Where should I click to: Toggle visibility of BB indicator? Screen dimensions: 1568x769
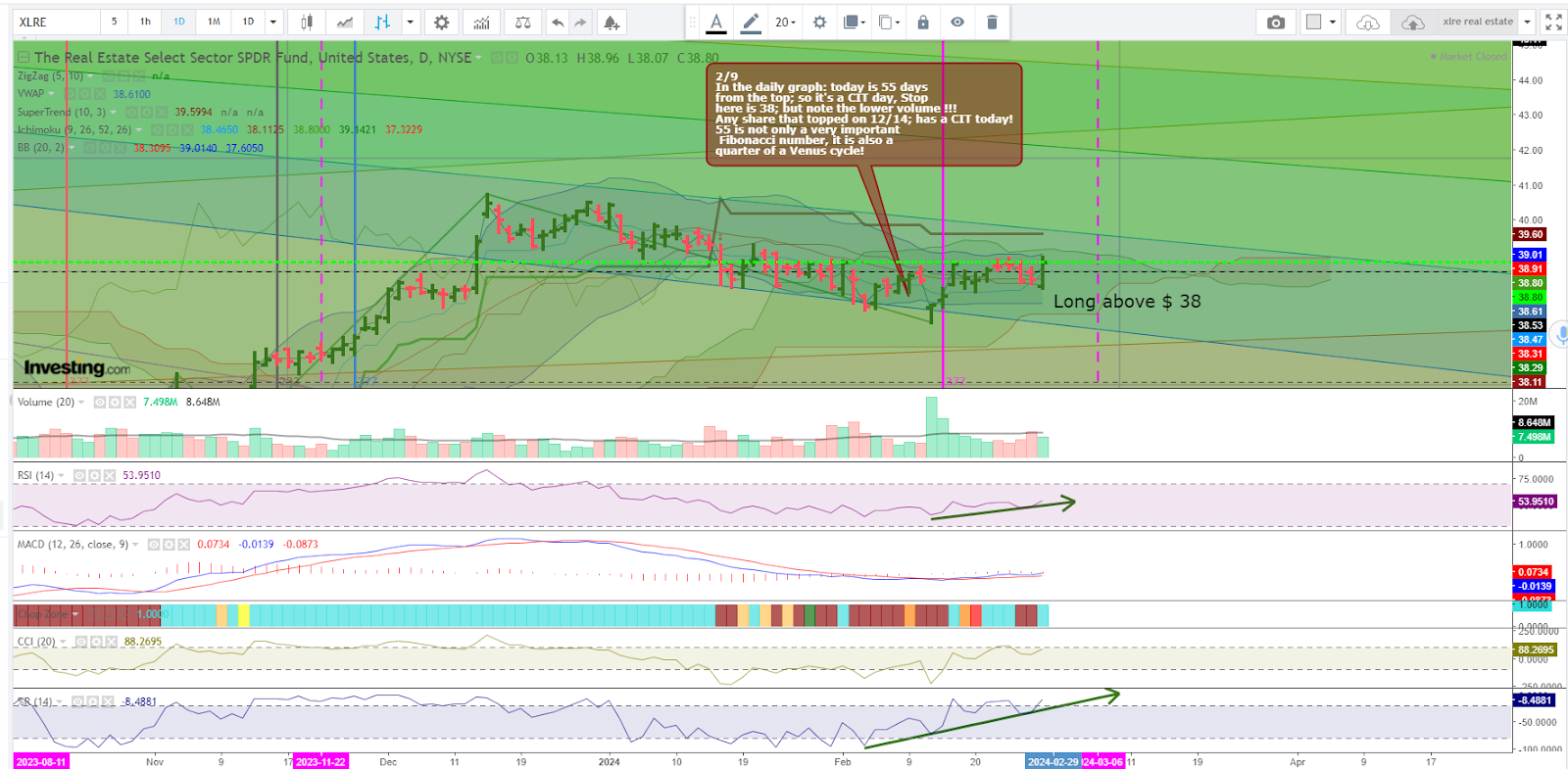[x=89, y=148]
